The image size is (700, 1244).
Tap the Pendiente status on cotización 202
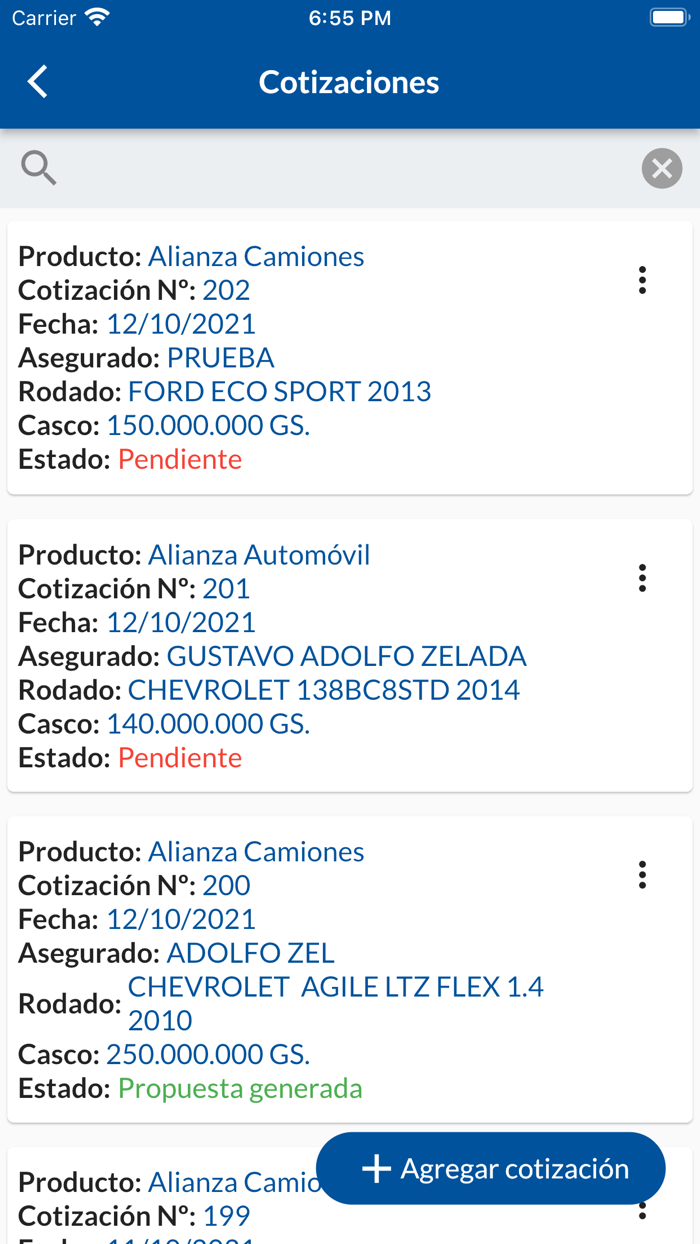point(180,459)
